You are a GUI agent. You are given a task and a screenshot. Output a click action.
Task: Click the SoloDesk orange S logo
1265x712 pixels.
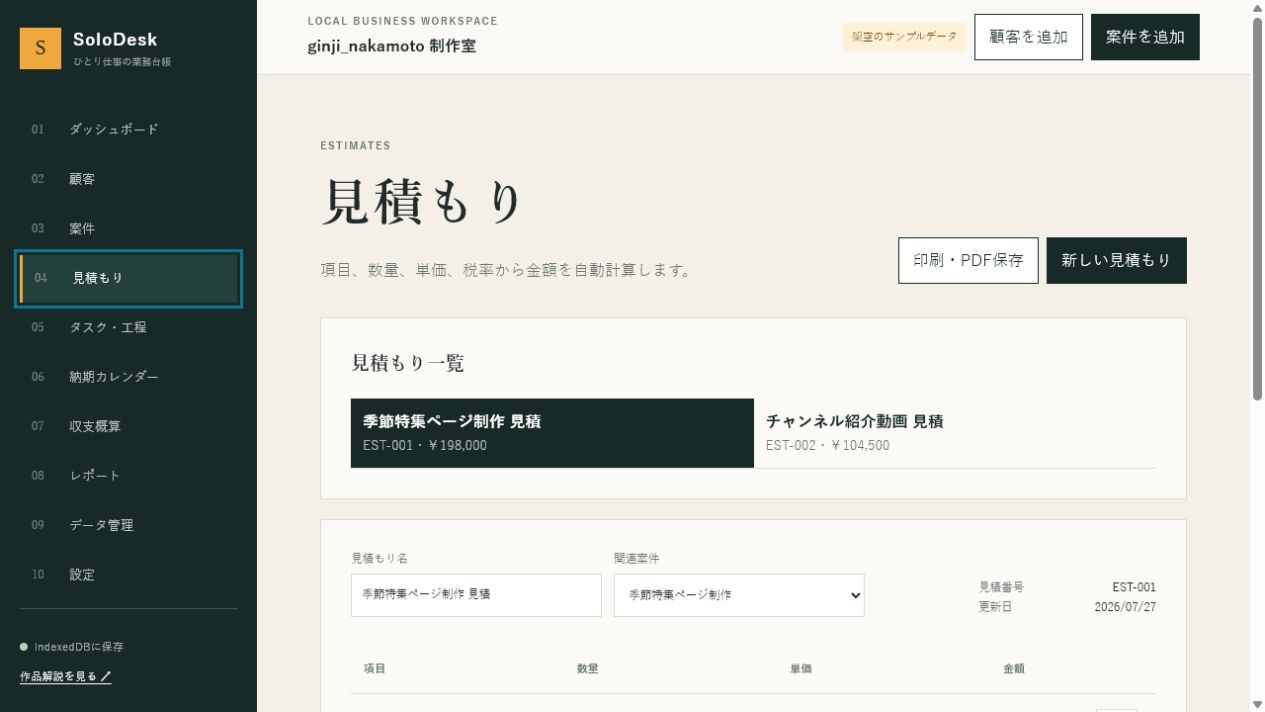pyautogui.click(x=40, y=48)
